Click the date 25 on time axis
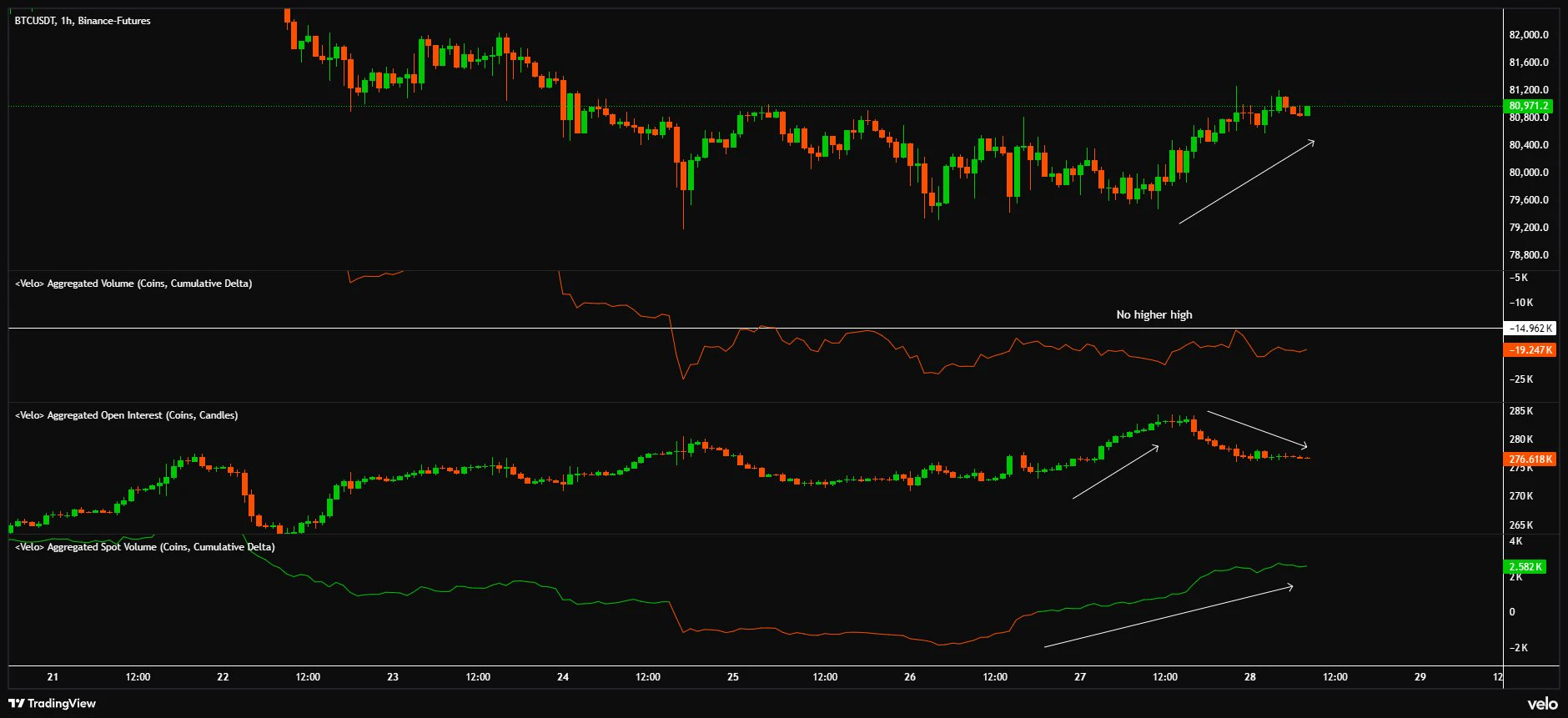Image resolution: width=1568 pixels, height=718 pixels. pyautogui.click(x=732, y=677)
